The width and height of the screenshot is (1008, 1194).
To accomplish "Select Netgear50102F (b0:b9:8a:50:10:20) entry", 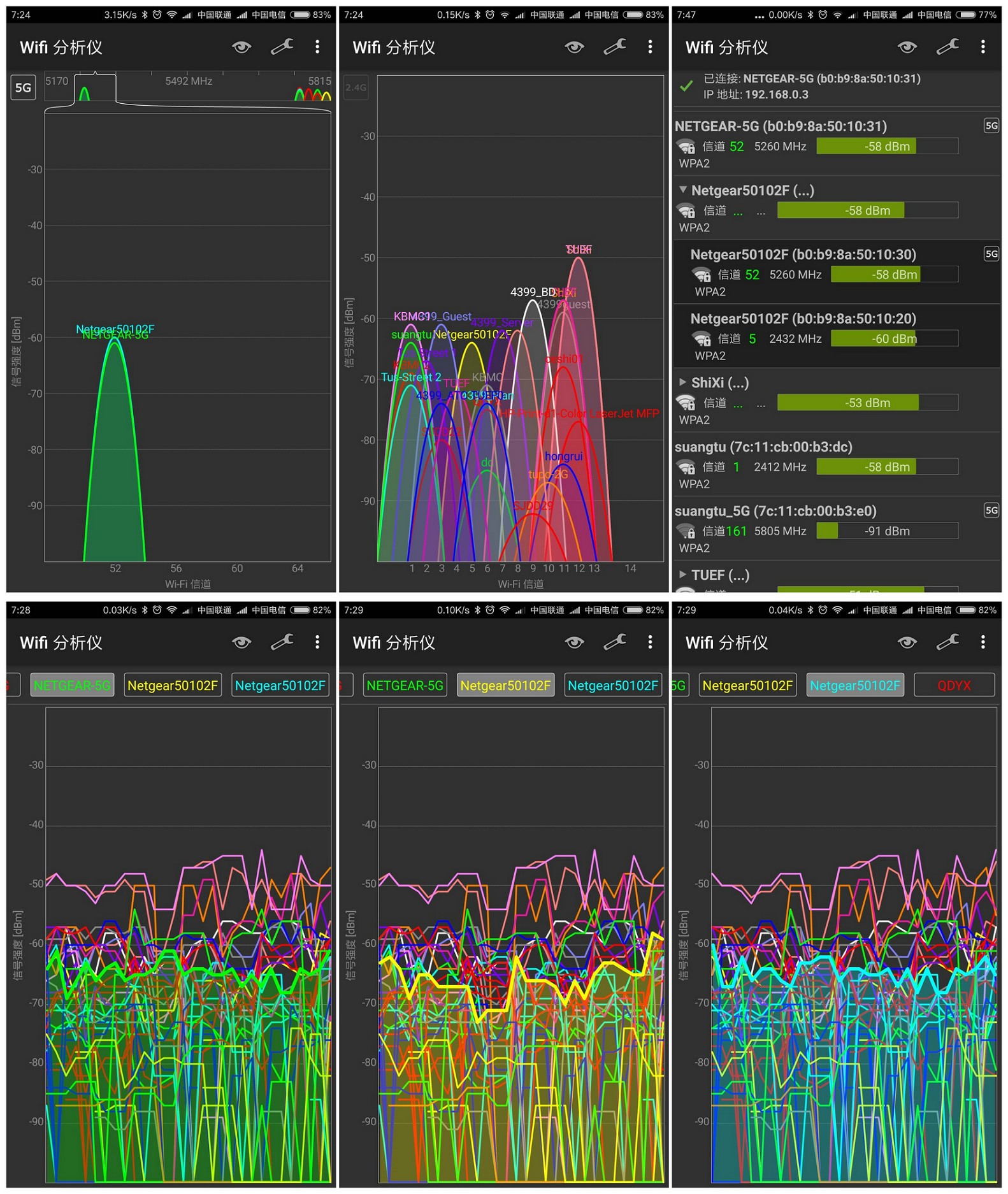I will [836, 335].
